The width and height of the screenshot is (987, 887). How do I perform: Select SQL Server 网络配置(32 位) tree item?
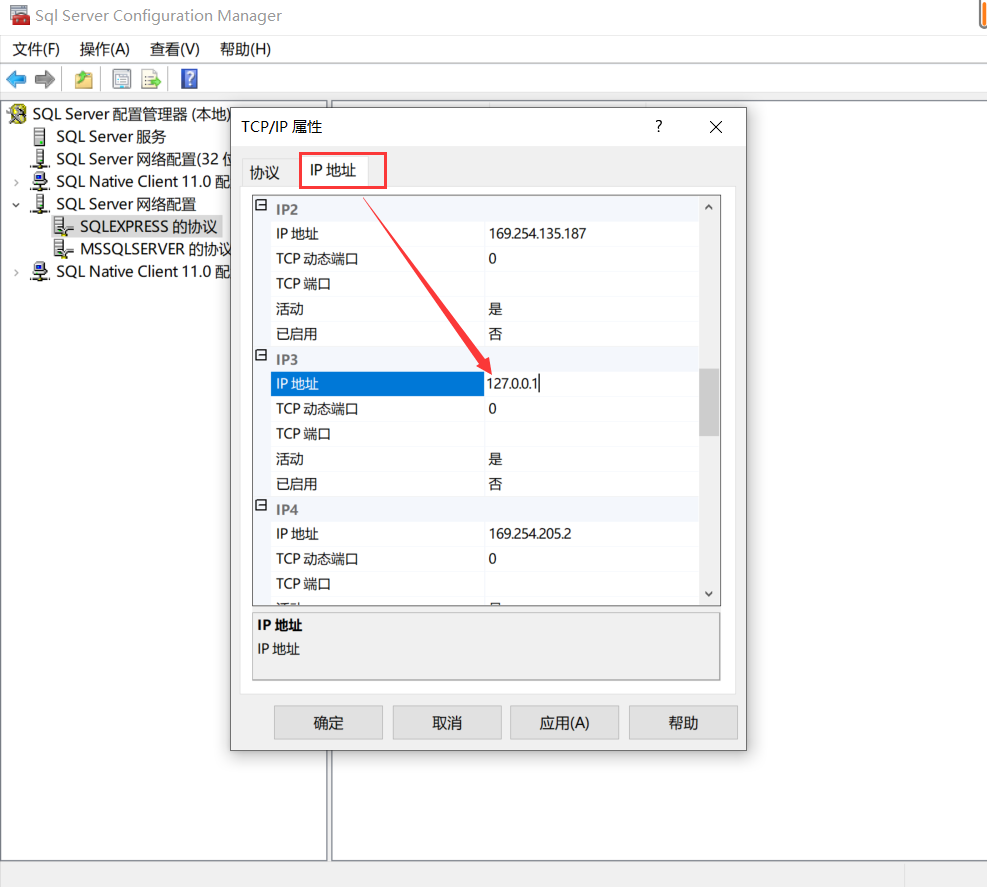click(144, 159)
